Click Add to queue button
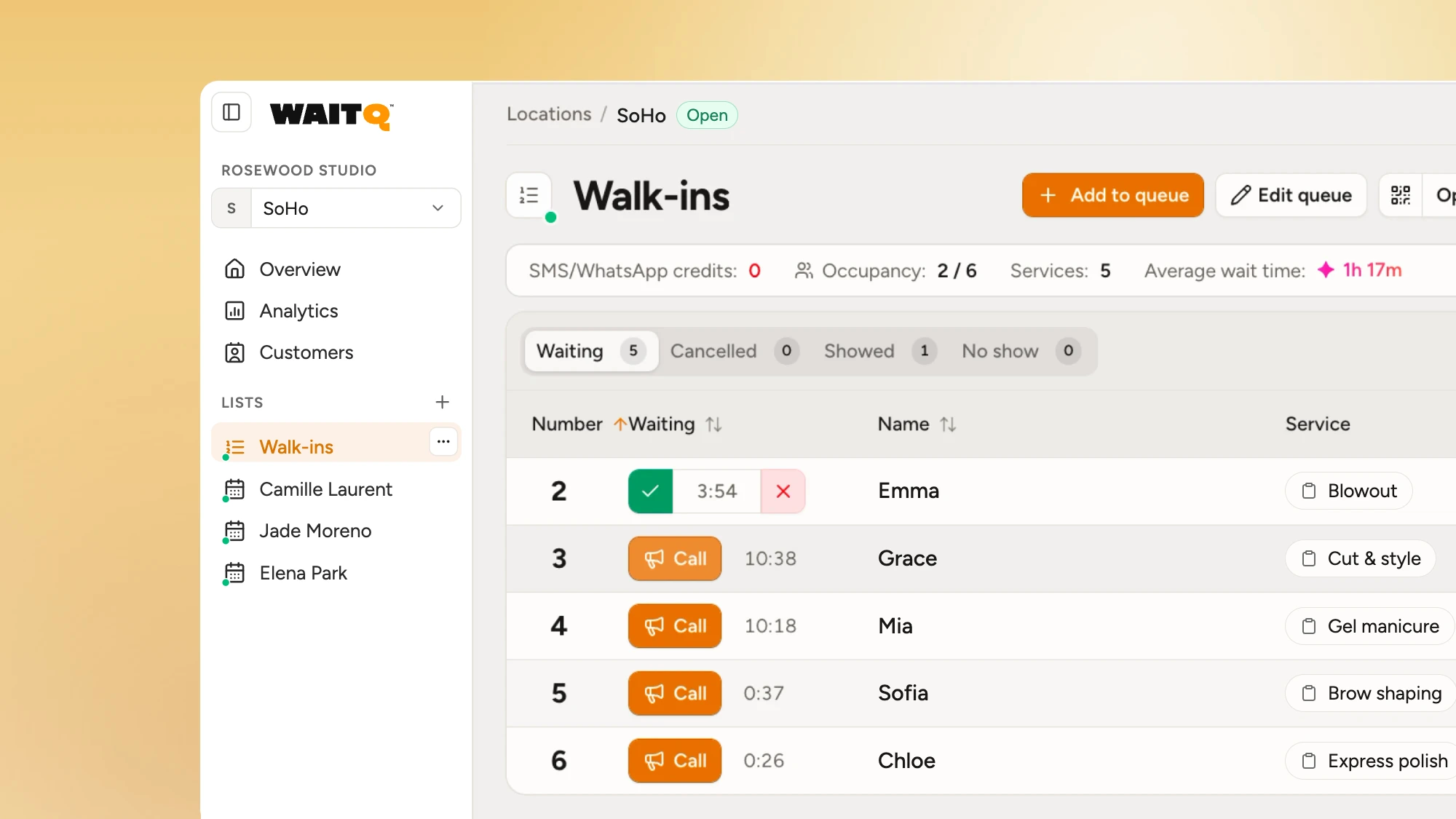This screenshot has height=819, width=1456. point(1112,195)
